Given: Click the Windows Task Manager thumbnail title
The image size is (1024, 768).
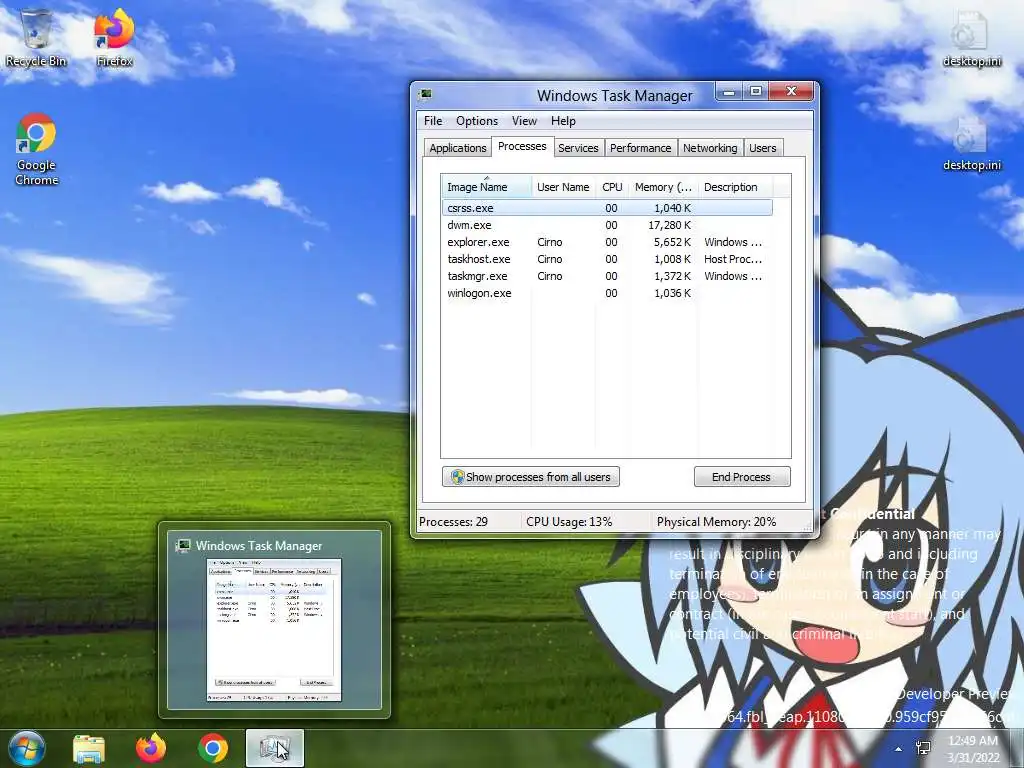Looking at the screenshot, I should coord(259,546).
